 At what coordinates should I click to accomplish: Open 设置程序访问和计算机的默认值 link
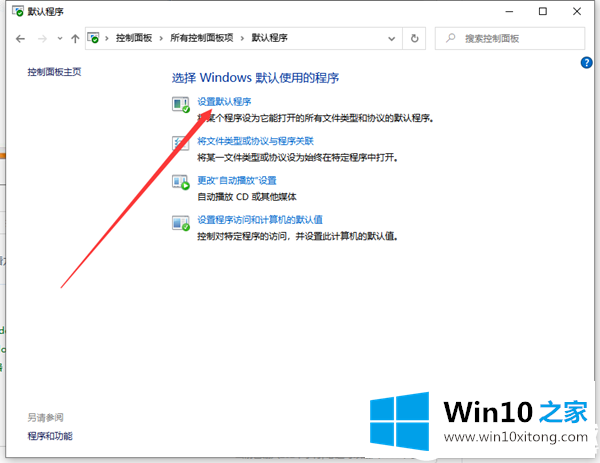[x=260, y=220]
